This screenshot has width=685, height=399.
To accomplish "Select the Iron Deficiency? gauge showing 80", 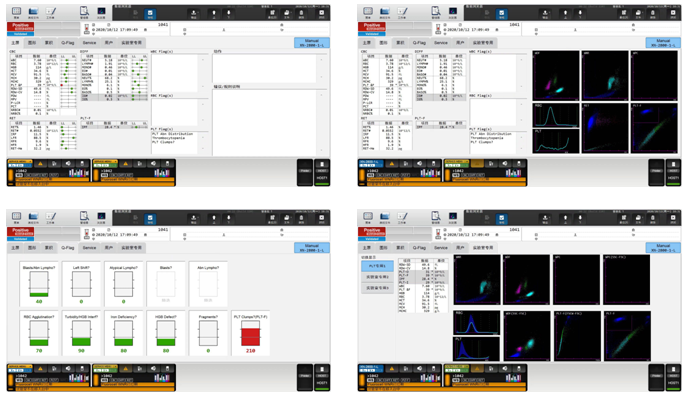I will 123,333.
